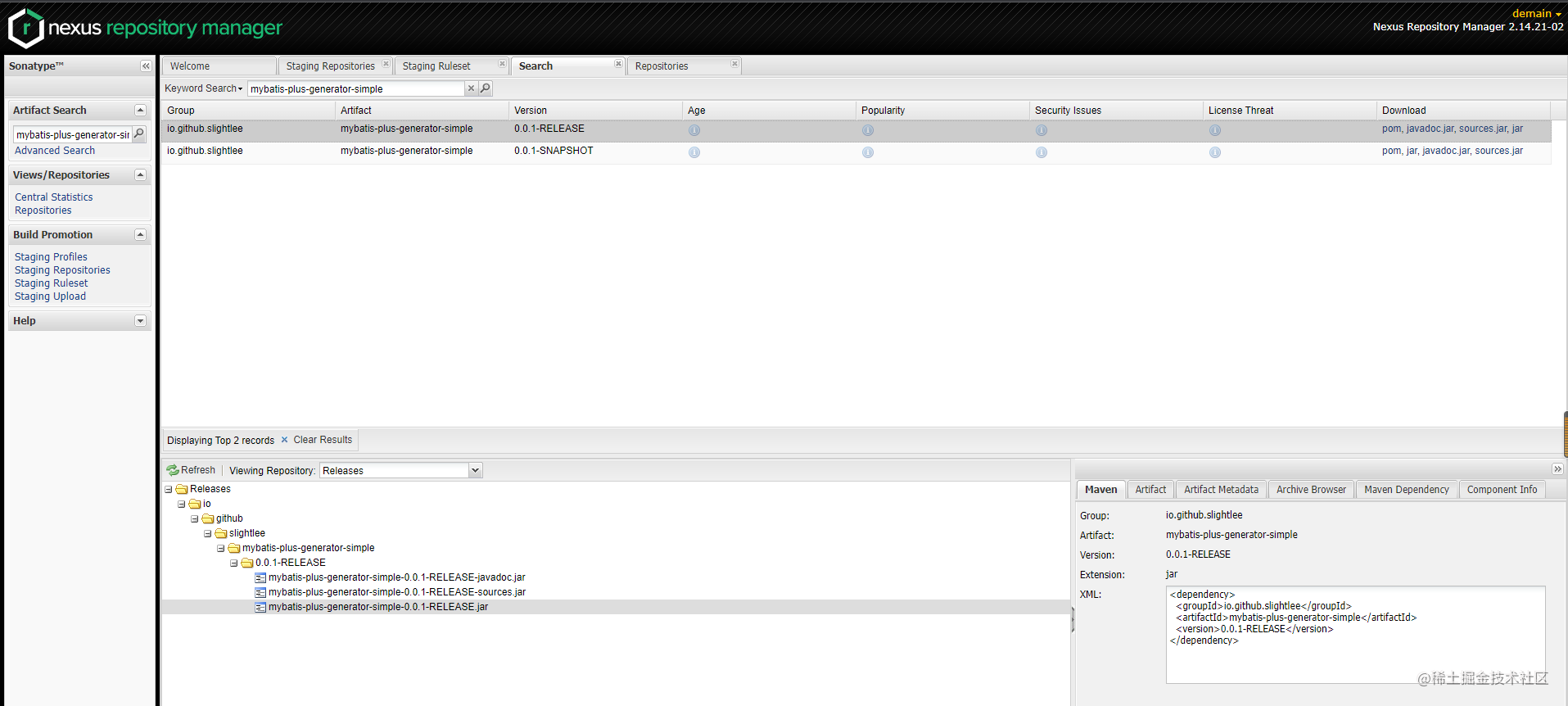
Task: Click Age info icon for 0.0.1-SNAPSHOT row
Action: [694, 152]
